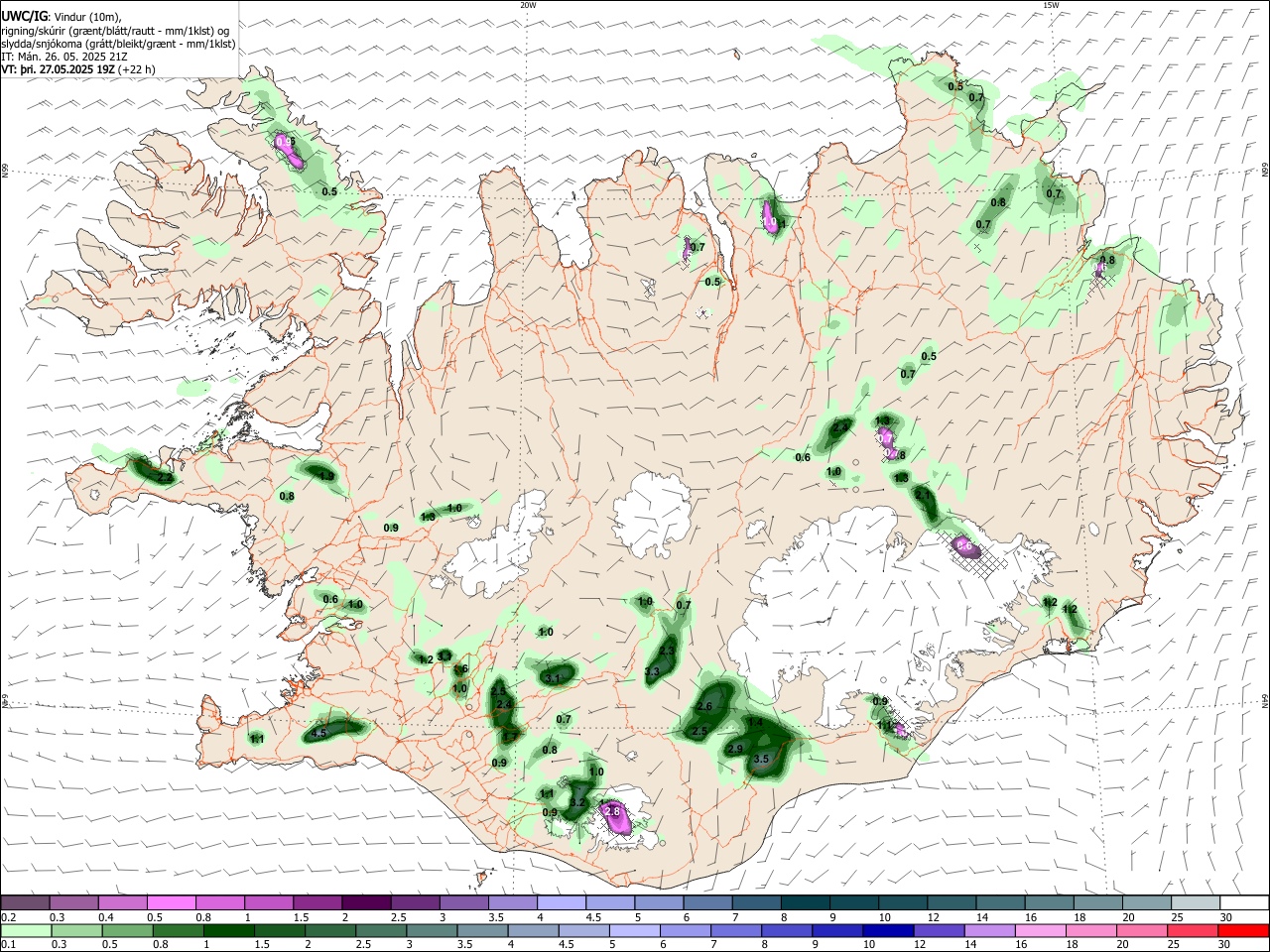Click the 'VT: þri. 27.05.2025 19Z' line
1270x952 pixels.
[58, 69]
